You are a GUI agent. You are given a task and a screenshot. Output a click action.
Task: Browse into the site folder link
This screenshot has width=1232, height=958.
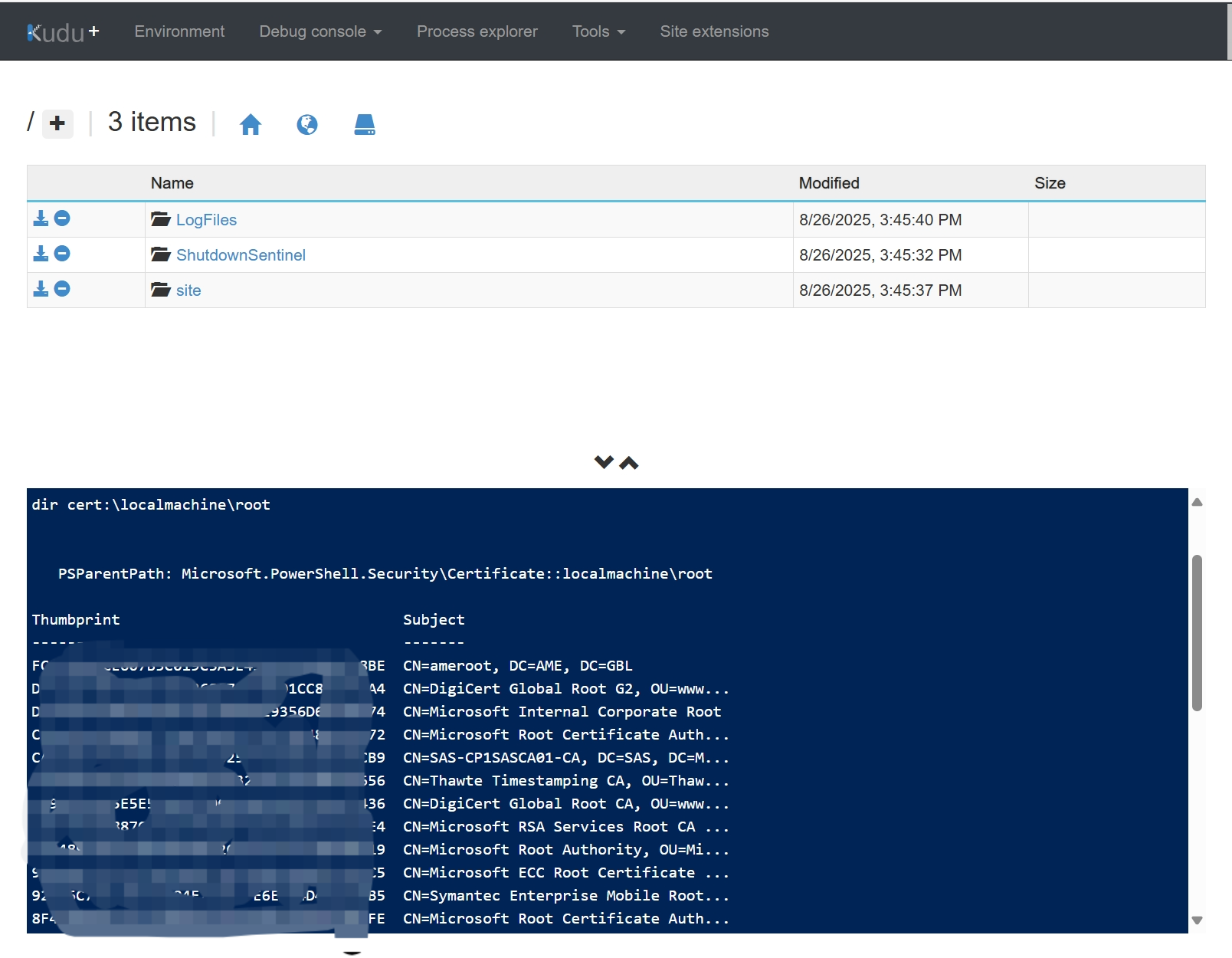[x=188, y=290]
